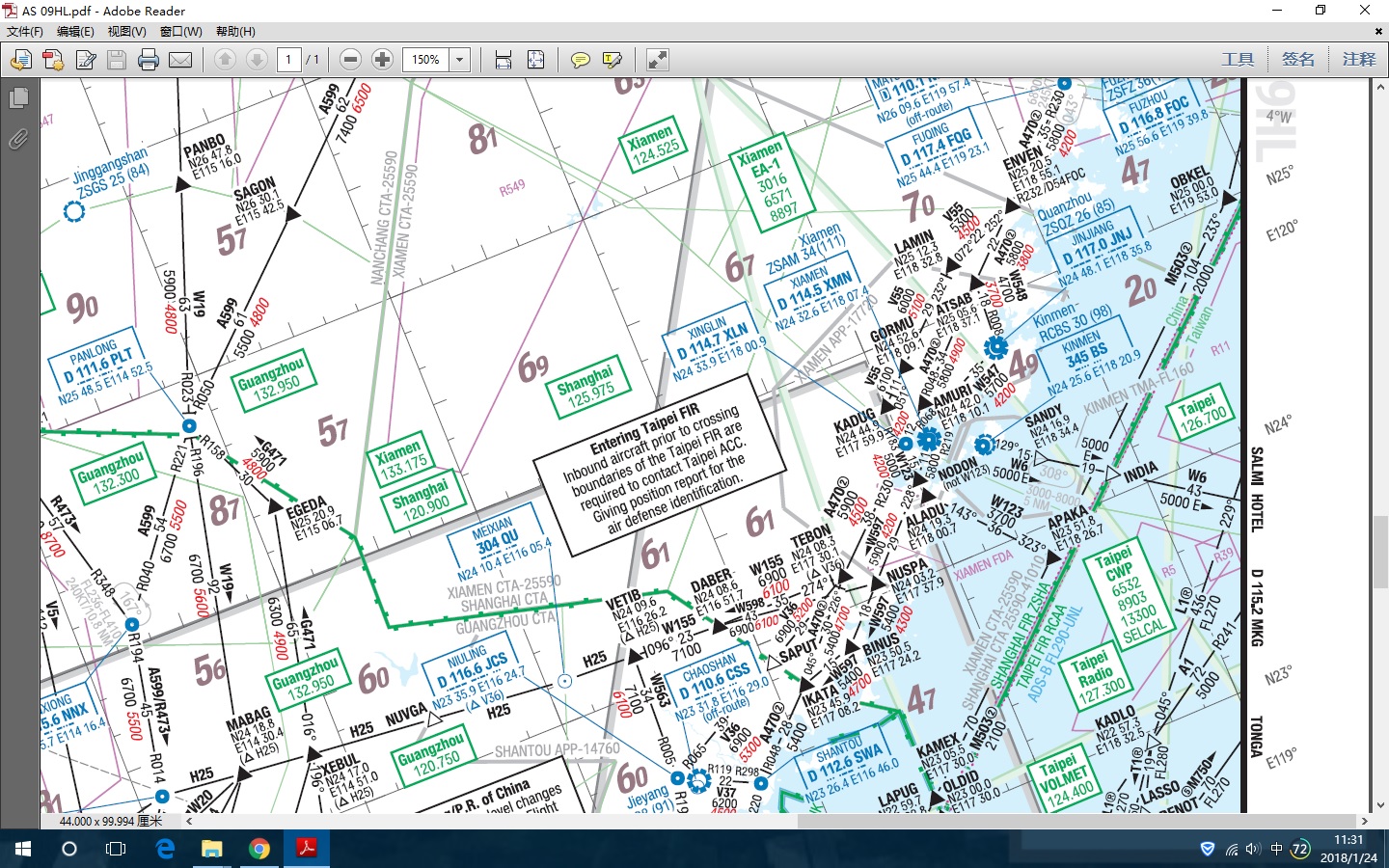Select the highlight text tool
This screenshot has height=868, width=1389.
coord(612,60)
